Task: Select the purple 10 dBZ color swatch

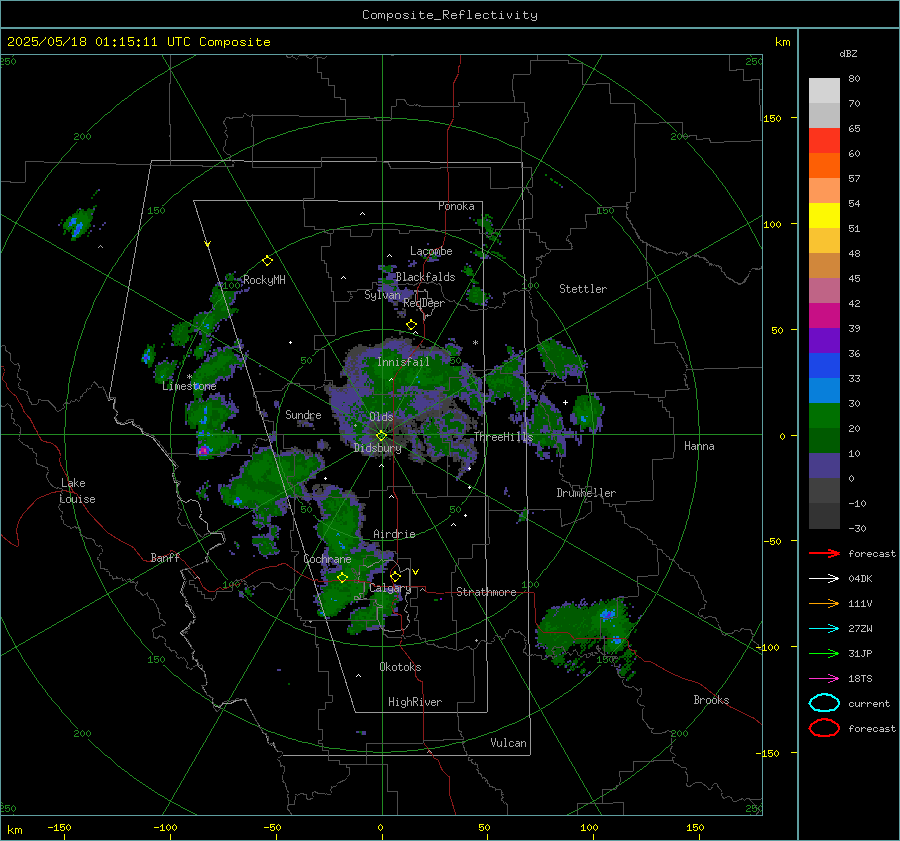Action: click(x=824, y=466)
